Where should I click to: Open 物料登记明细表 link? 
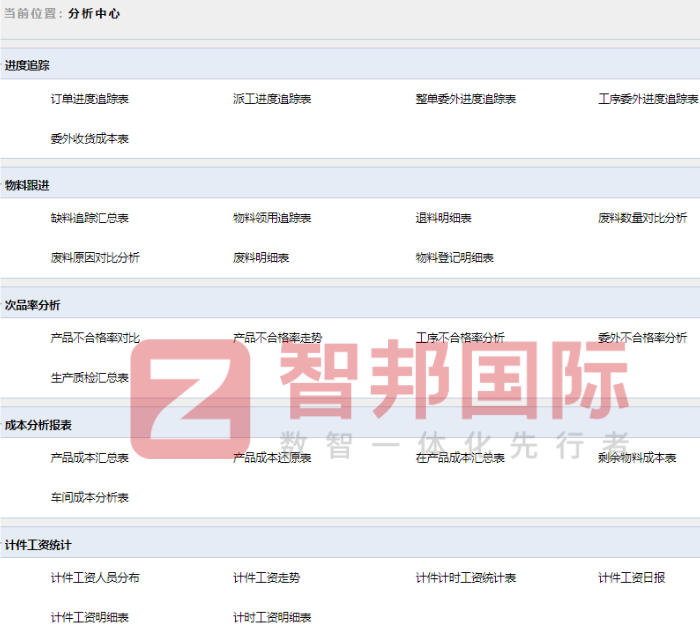tap(455, 258)
